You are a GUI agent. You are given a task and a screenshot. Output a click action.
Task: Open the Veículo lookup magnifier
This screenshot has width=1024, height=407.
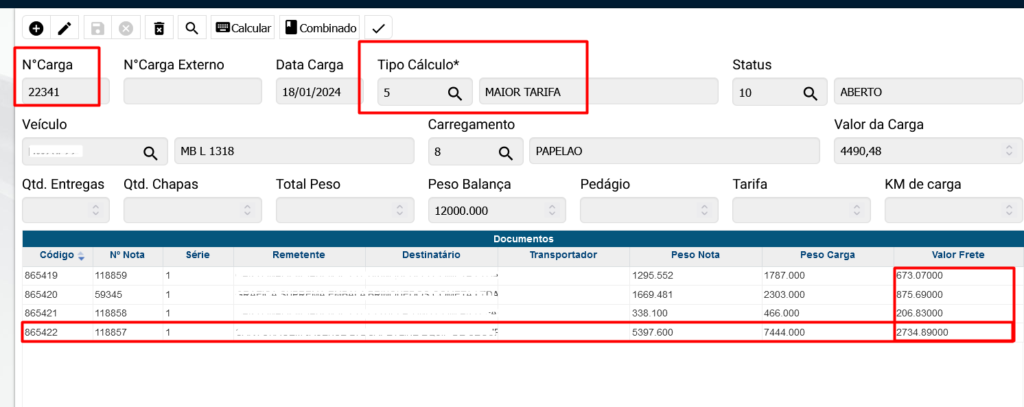point(150,152)
